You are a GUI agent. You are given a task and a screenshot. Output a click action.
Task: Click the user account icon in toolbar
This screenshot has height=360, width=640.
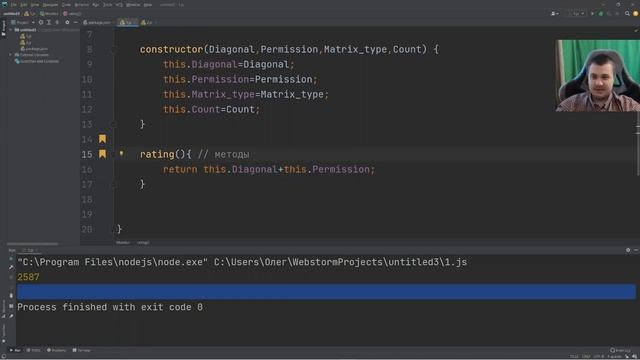[x=555, y=13]
